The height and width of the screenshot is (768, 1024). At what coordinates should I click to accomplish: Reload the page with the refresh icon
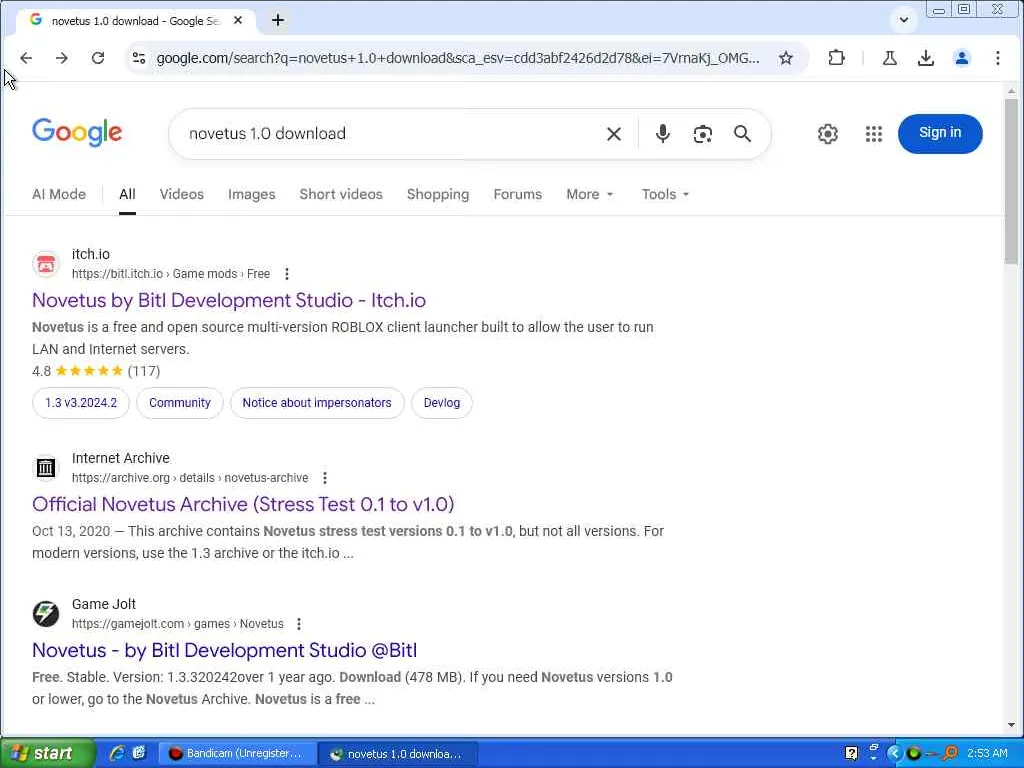tap(98, 58)
